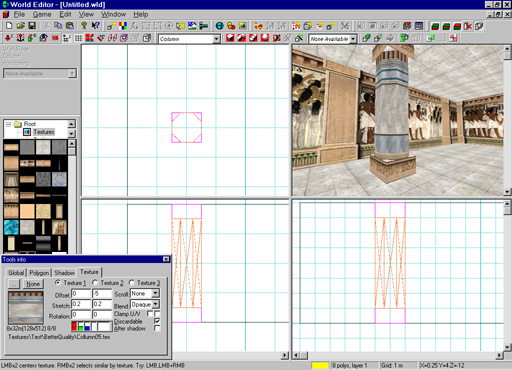Click the ellipsis browse texture button
Viewport: 512px width, 370px height.
coord(14,284)
